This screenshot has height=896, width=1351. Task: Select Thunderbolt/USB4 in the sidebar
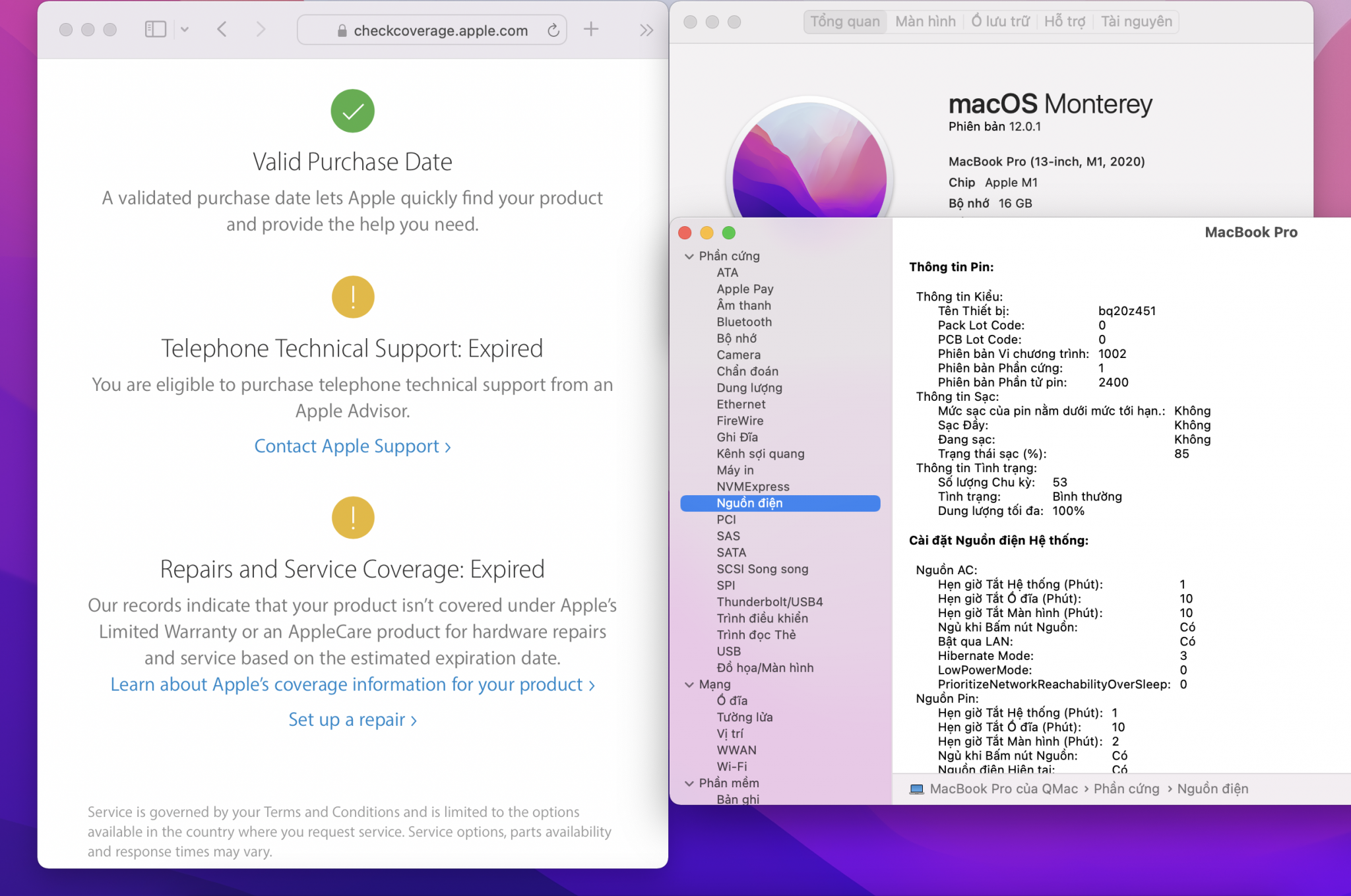pyautogui.click(x=769, y=602)
